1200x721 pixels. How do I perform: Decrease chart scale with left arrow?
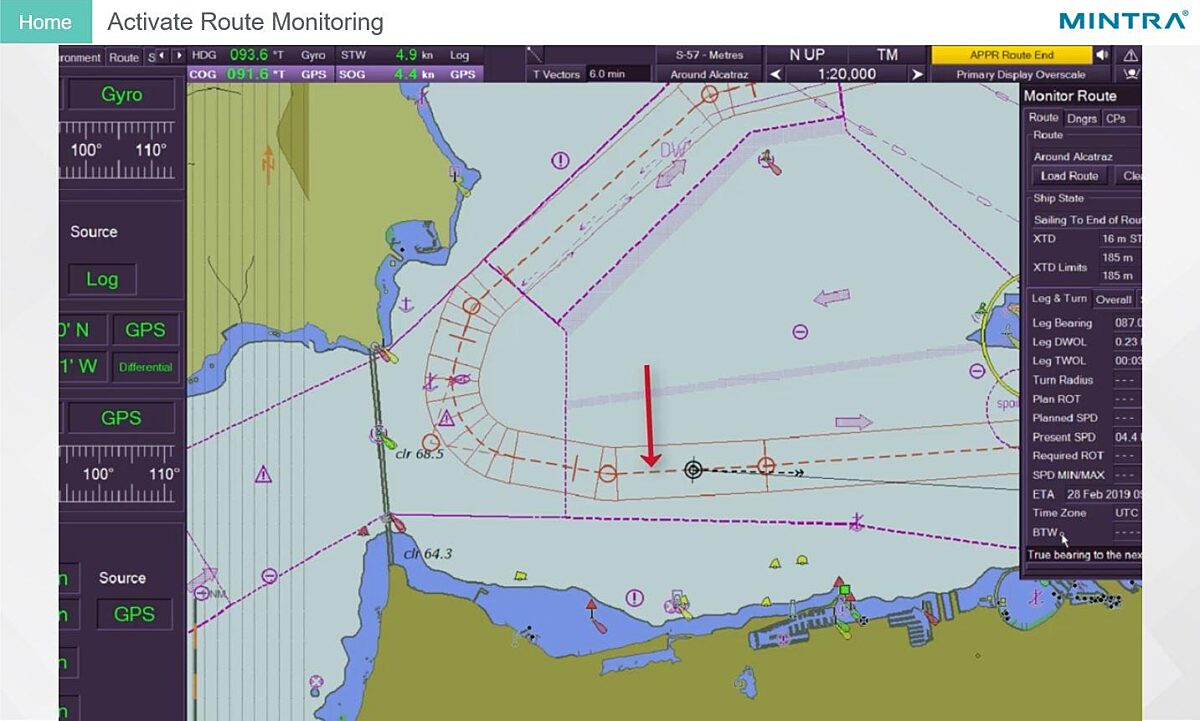[776, 74]
